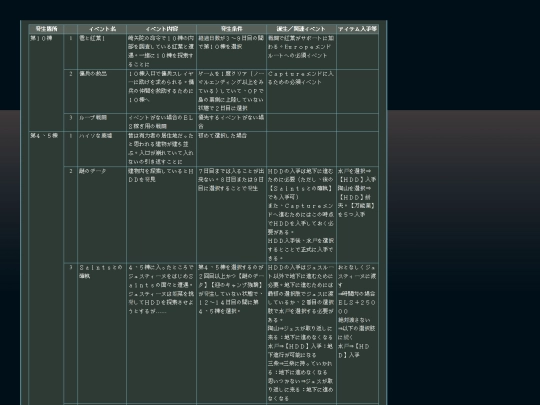The width and height of the screenshot is (540, 405).
Task: Click the 'アイテム入手等' column header
Action: (357, 29)
